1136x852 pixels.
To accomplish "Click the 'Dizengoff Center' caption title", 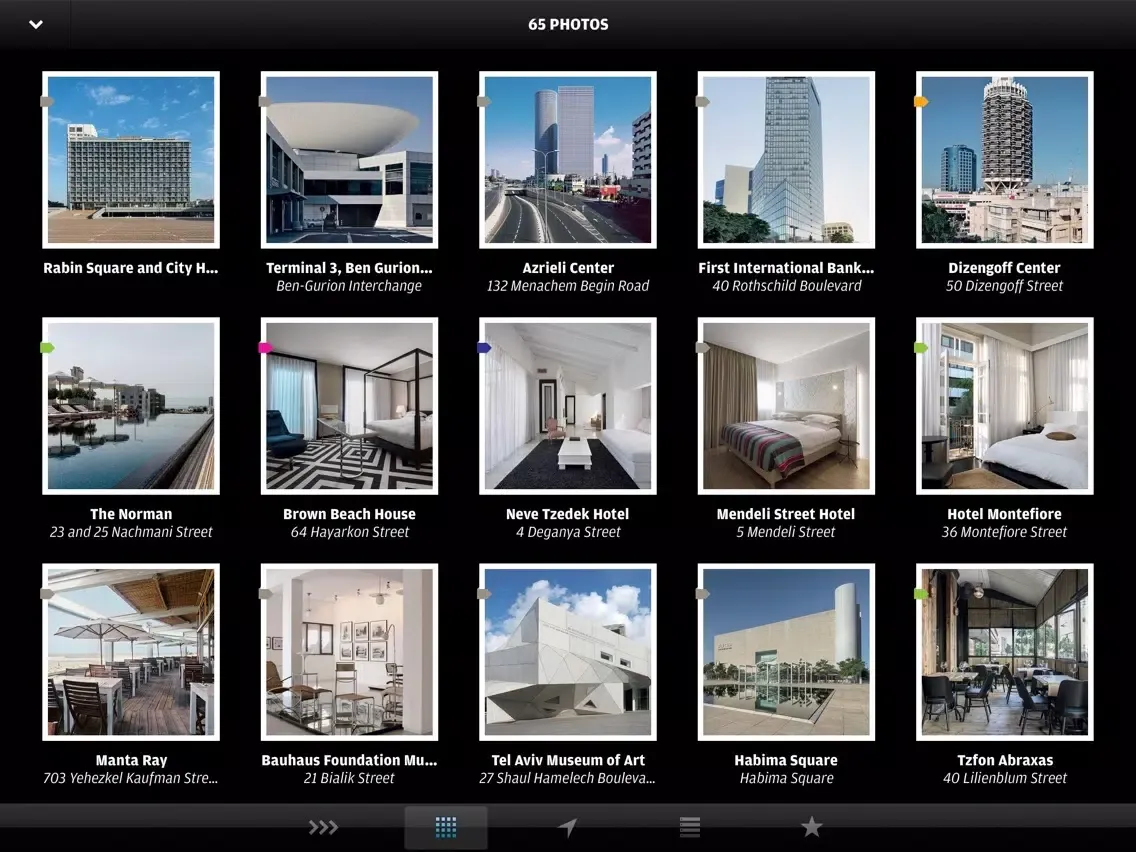I will (1004, 268).
